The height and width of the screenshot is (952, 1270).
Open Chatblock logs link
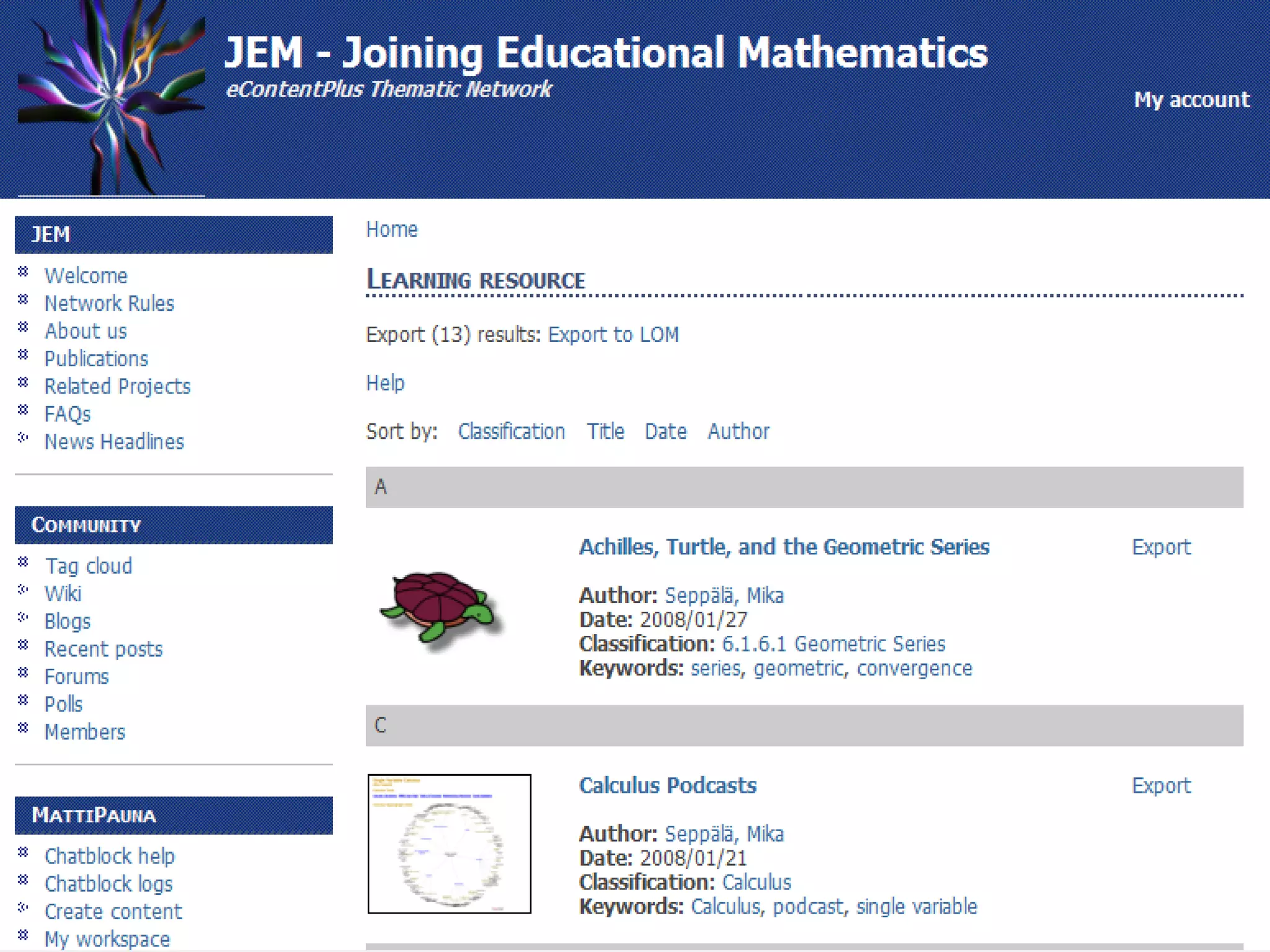pyautogui.click(x=109, y=884)
